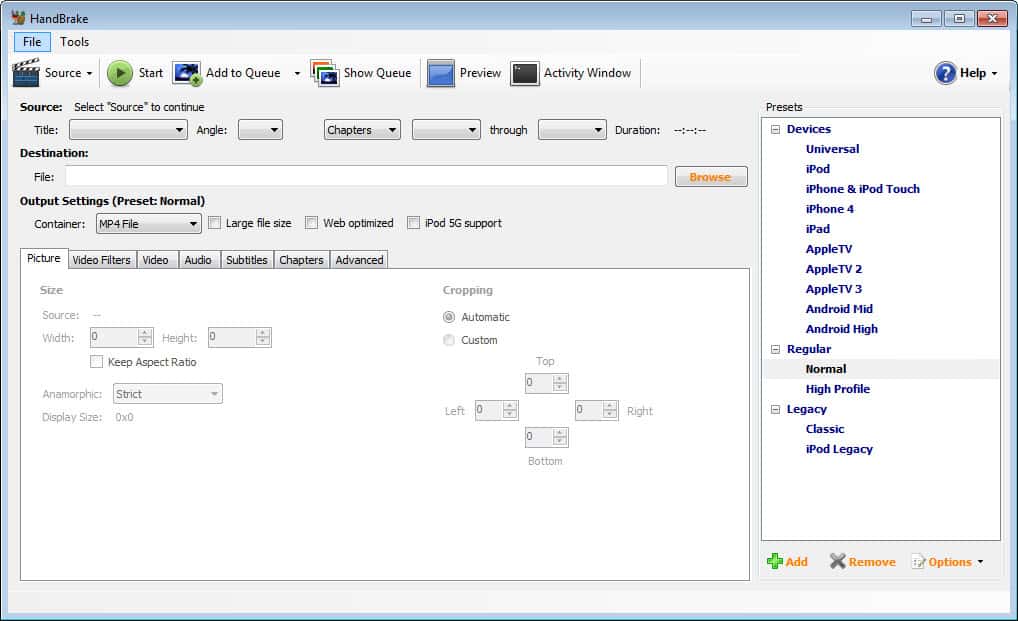This screenshot has height=621, width=1018.
Task: Click the Preview monitor icon
Action: (440, 73)
